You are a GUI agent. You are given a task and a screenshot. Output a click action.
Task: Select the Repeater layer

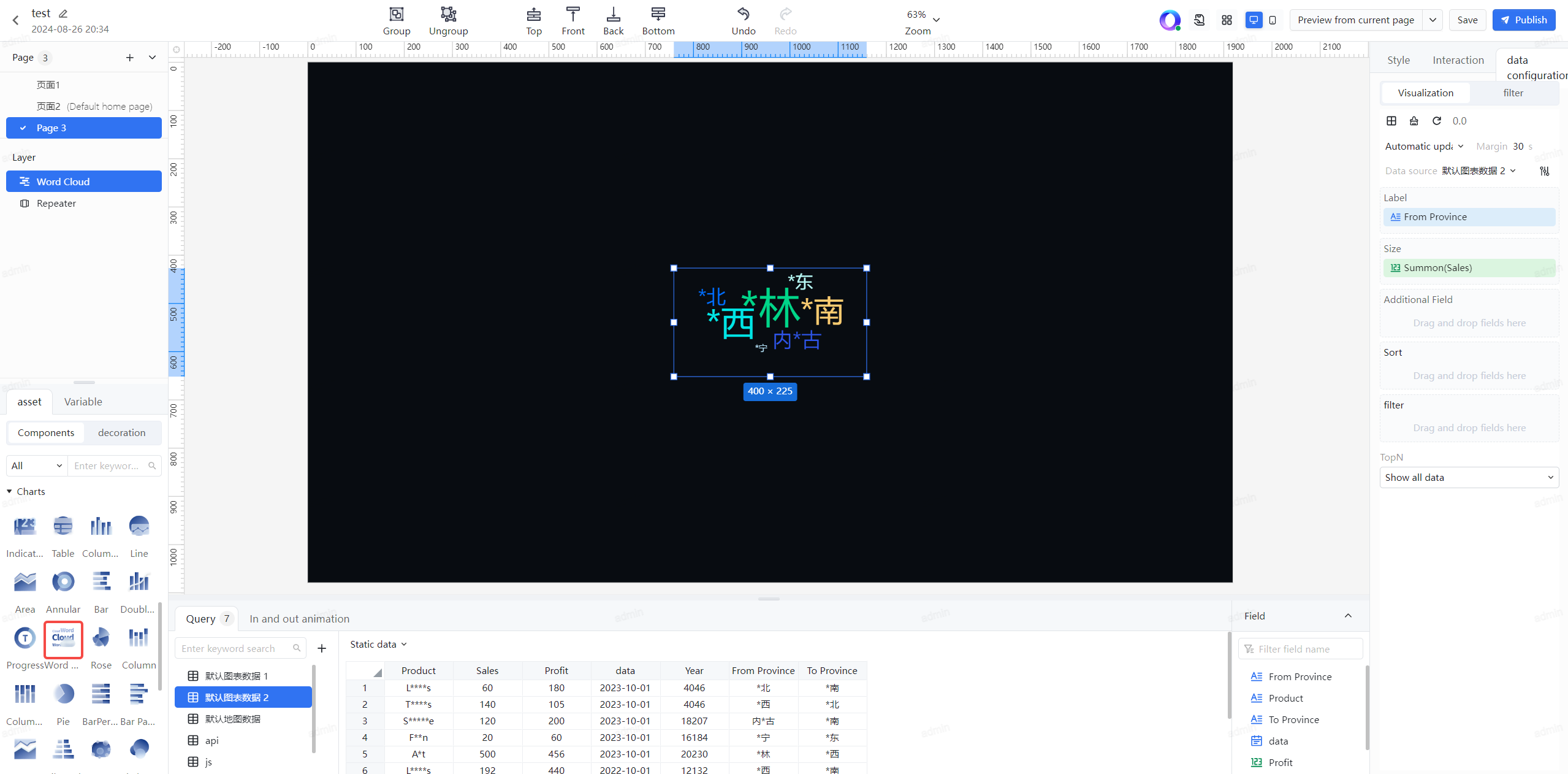coord(84,203)
